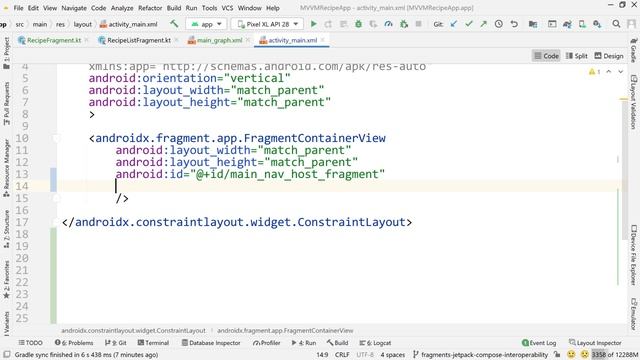Click the Apply Changes and Restart Activity icon
640x360 pixels.
coord(328,24)
